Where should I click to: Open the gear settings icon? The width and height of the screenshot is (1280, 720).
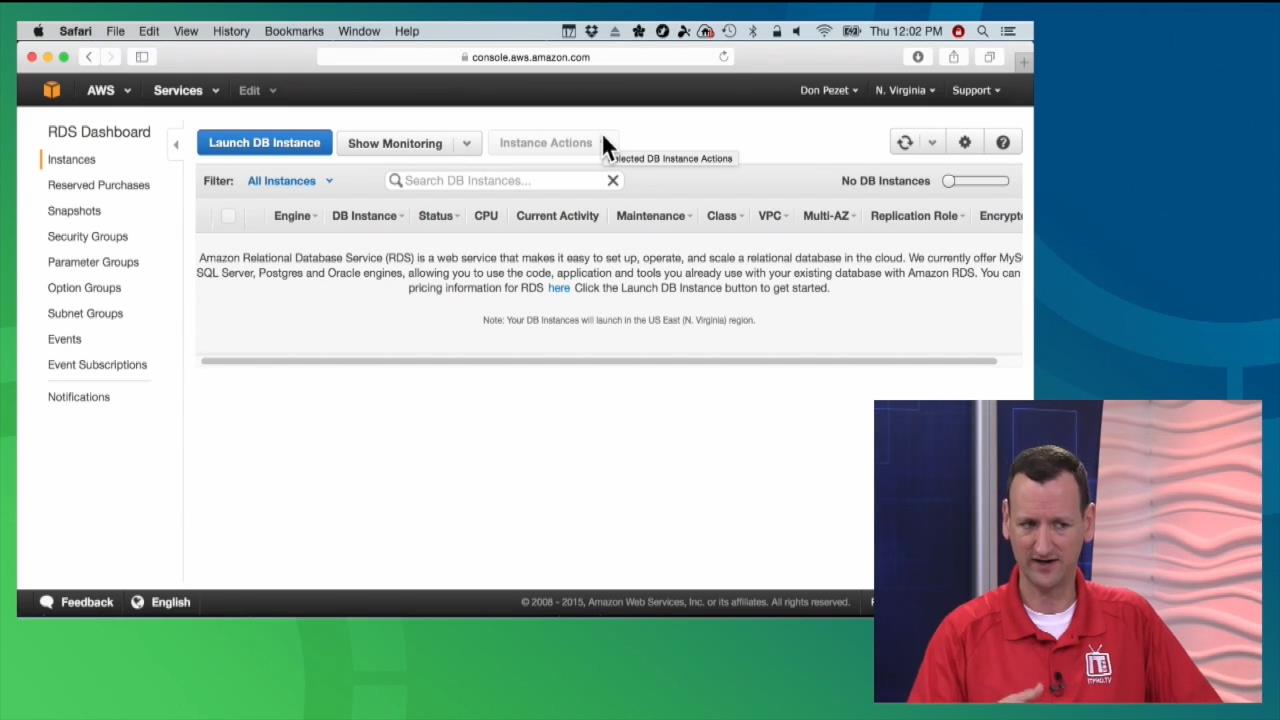pyautogui.click(x=965, y=143)
